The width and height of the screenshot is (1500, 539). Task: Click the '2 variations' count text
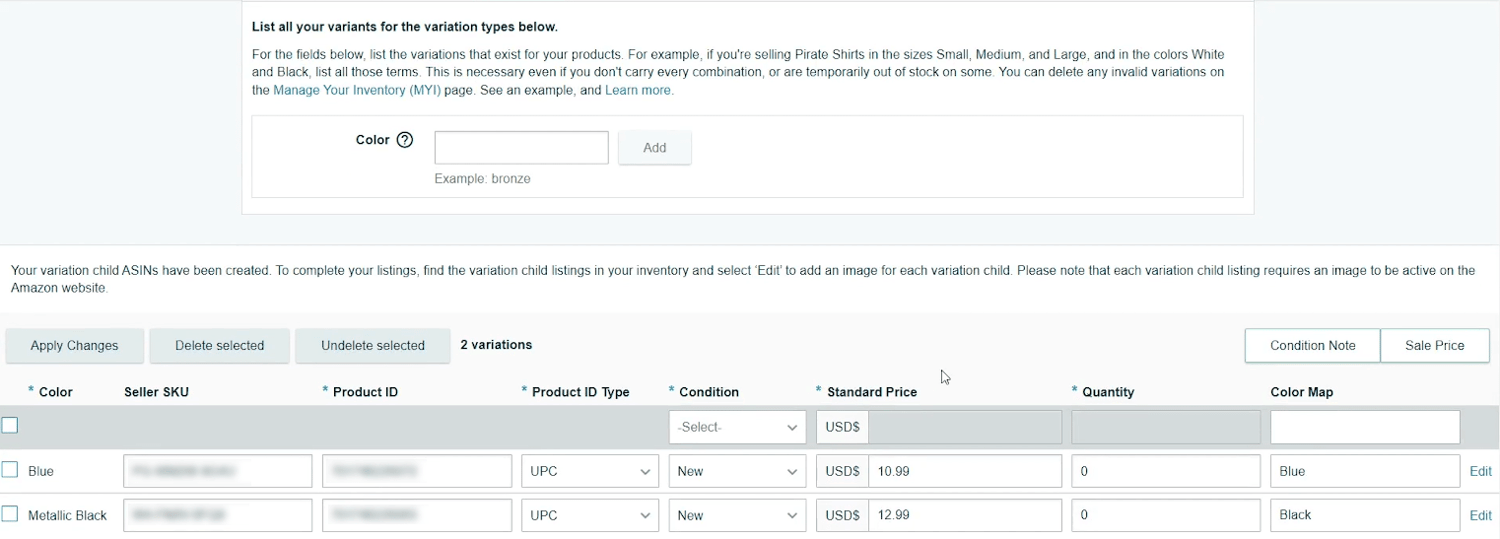coord(496,344)
